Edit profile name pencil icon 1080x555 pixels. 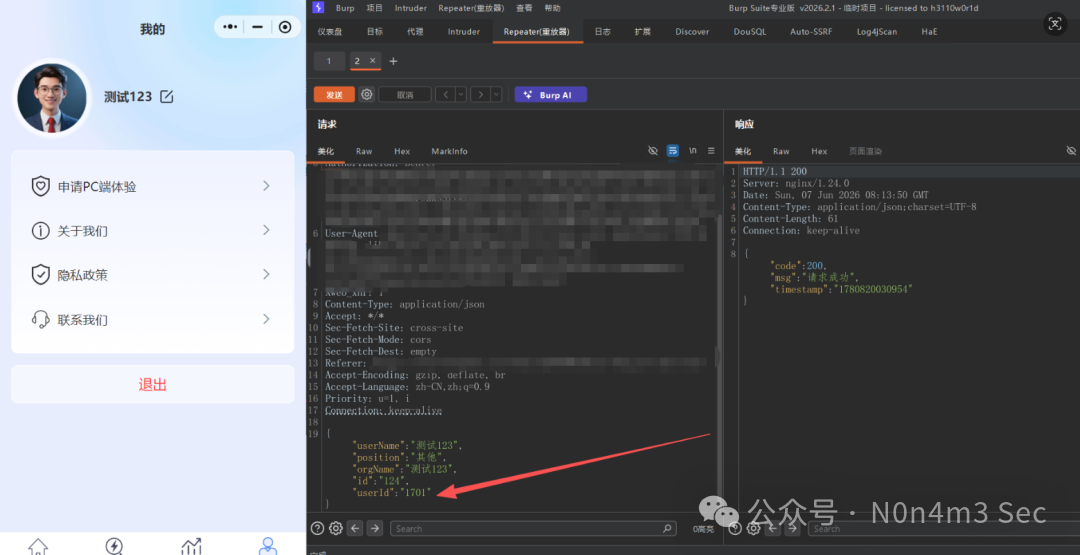(x=167, y=96)
